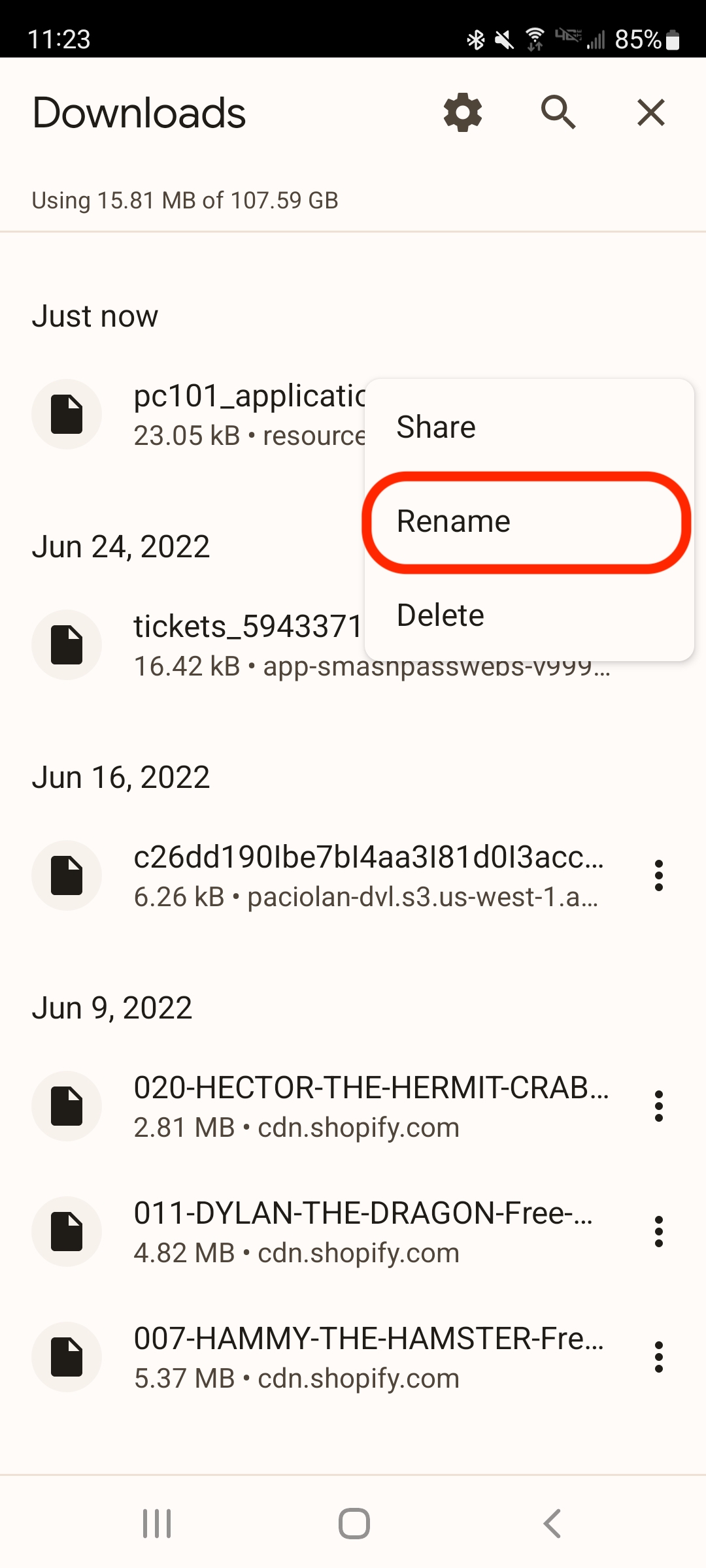
Task: Close the Downloads screen with the X
Action: pos(650,112)
